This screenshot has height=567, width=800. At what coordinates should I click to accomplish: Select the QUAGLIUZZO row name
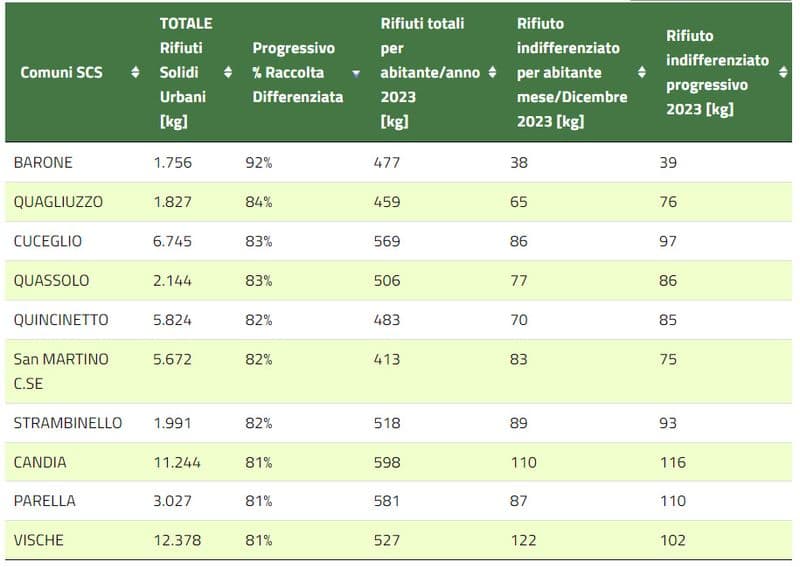[x=58, y=202]
